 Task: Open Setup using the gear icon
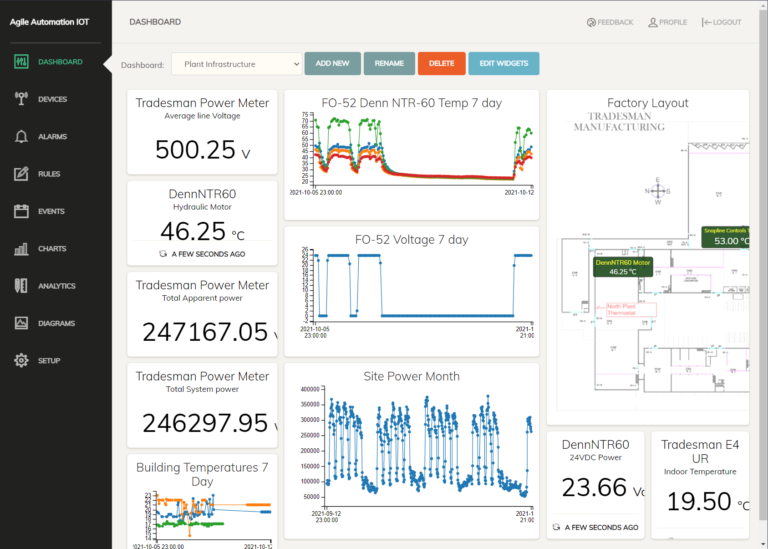click(21, 360)
